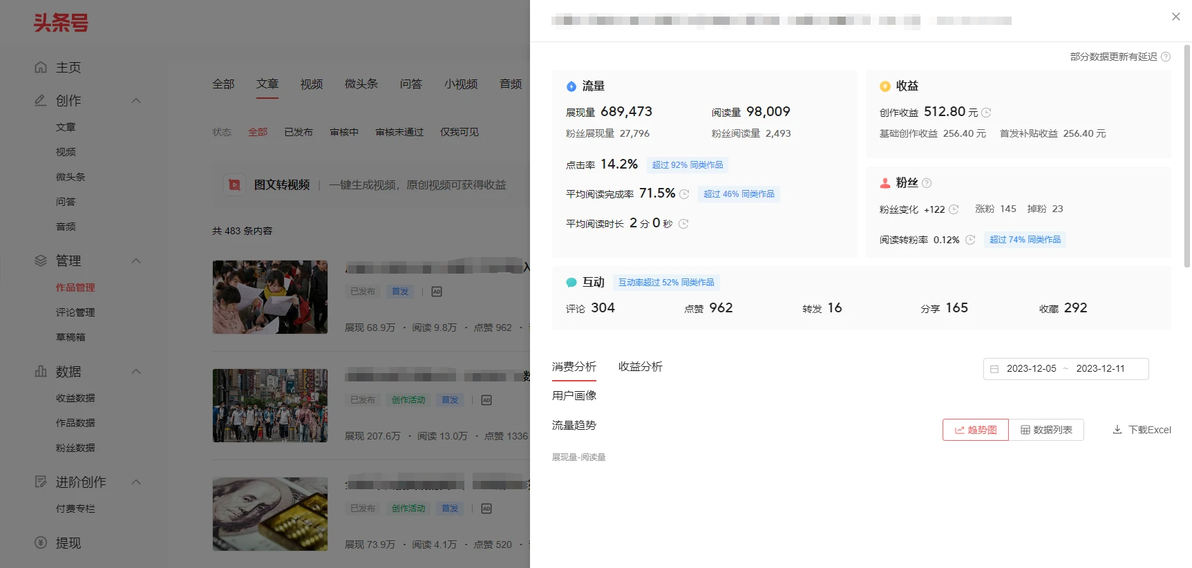
Task: Click the 创作 pencil icon
Action: [41, 100]
